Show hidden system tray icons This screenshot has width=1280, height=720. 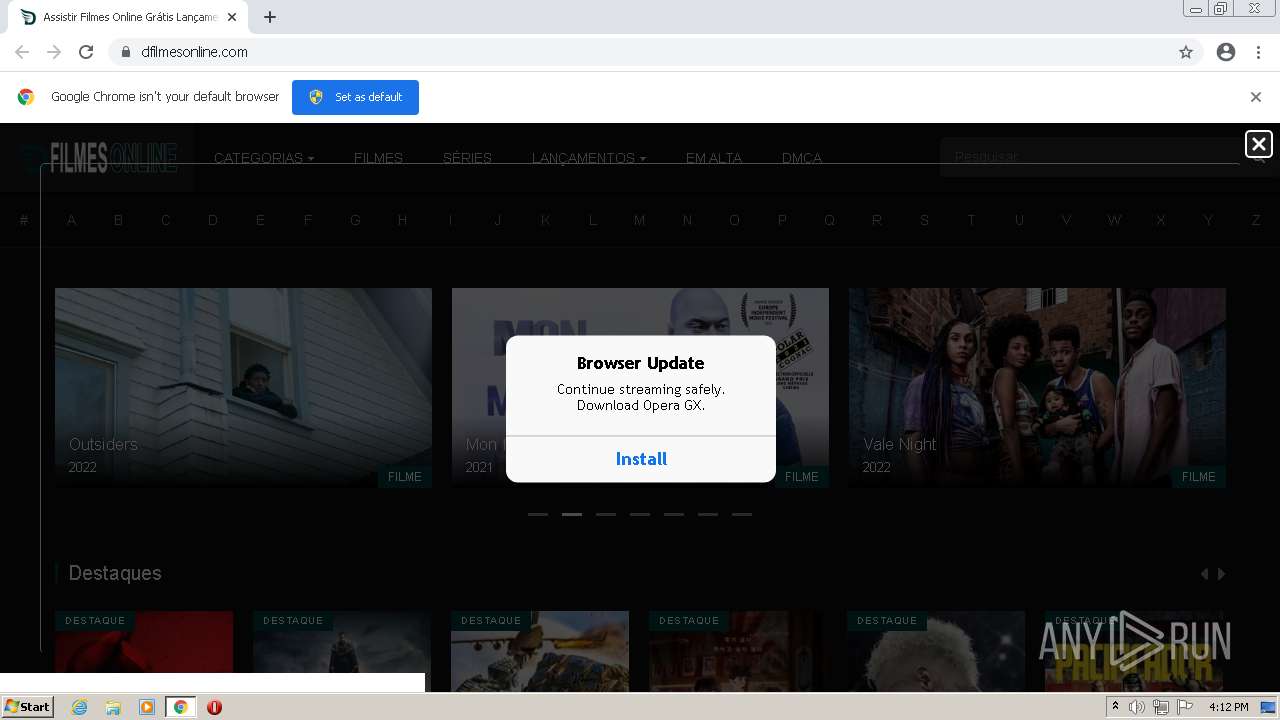point(1115,707)
